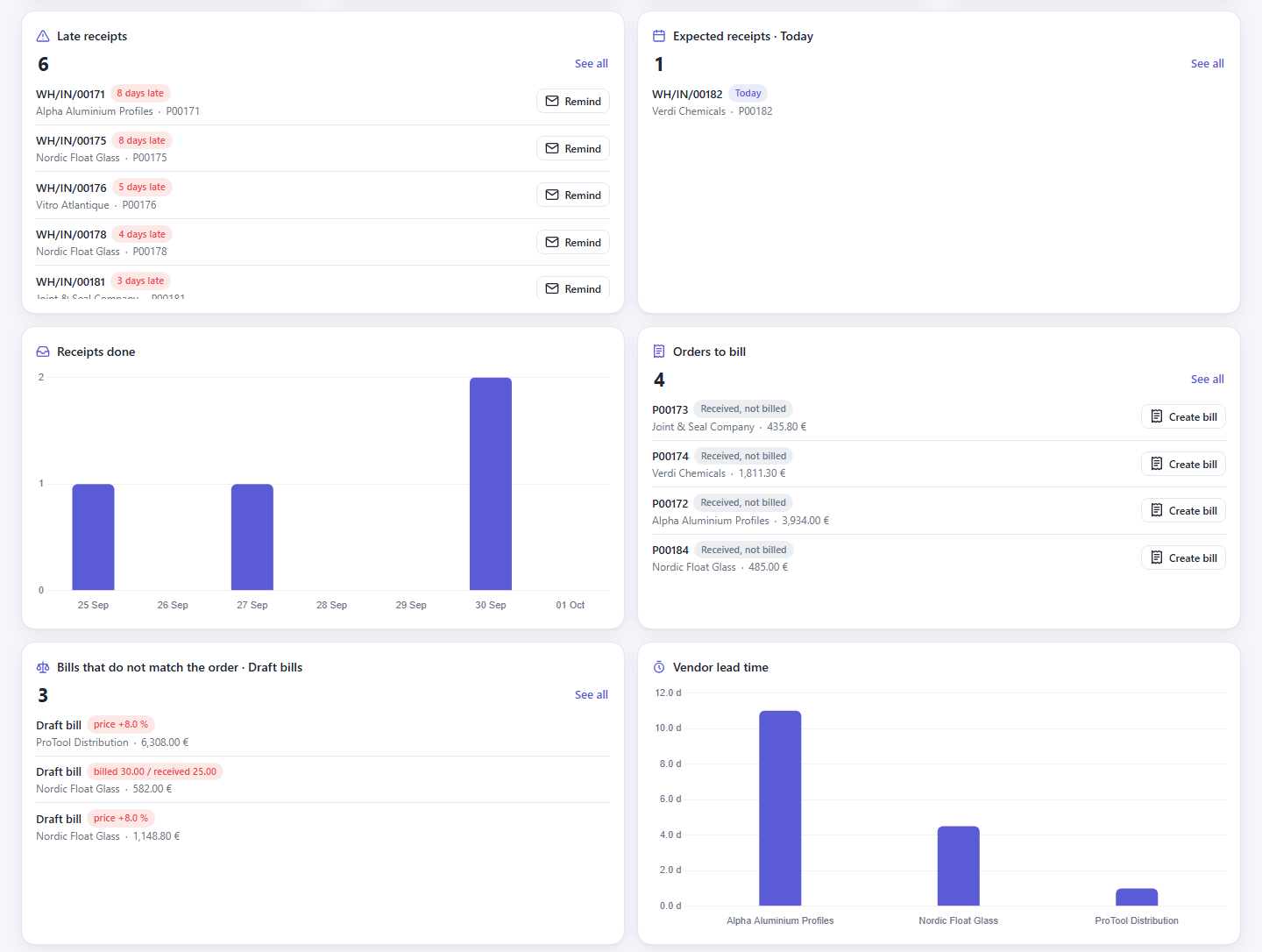Open the ProTool Distribution draft bill
This screenshot has height=952, width=1262.
[x=323, y=734]
